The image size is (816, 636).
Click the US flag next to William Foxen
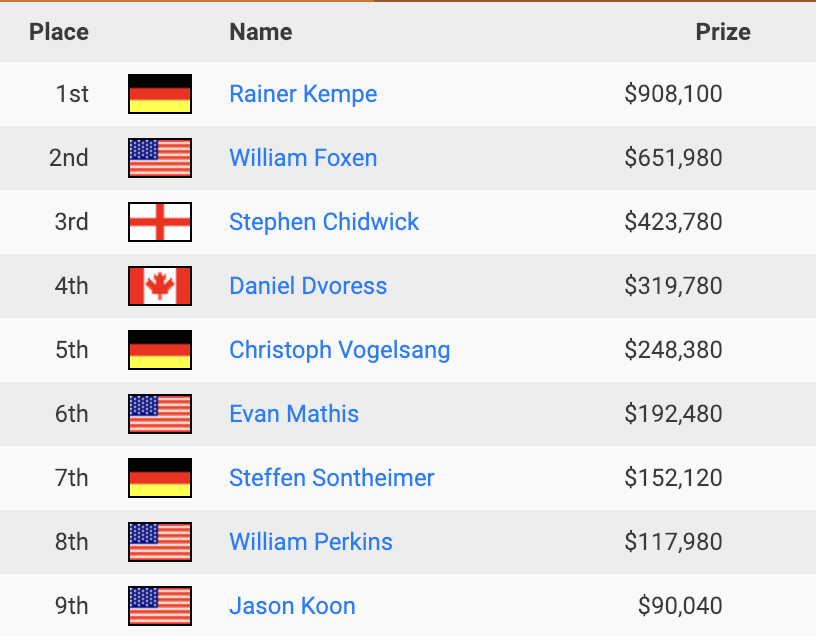[160, 158]
